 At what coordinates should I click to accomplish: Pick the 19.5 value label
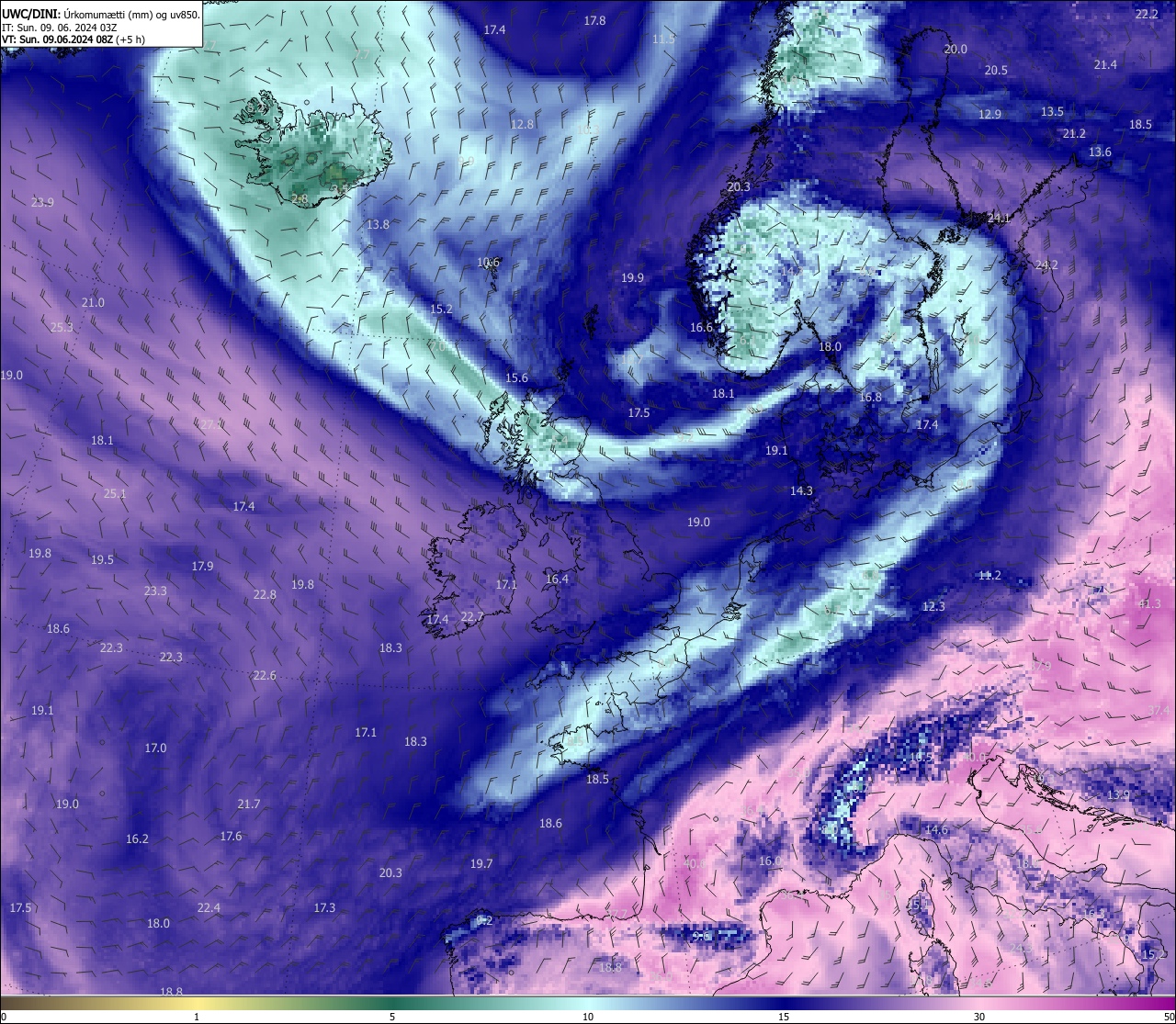click(x=102, y=559)
